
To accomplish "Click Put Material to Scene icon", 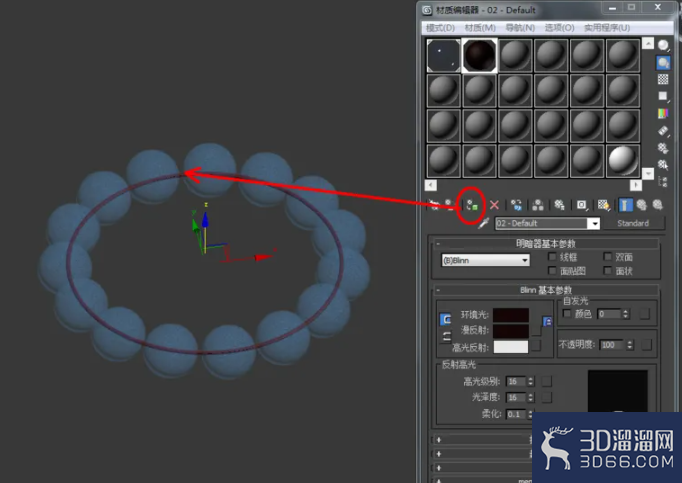I will (450, 205).
